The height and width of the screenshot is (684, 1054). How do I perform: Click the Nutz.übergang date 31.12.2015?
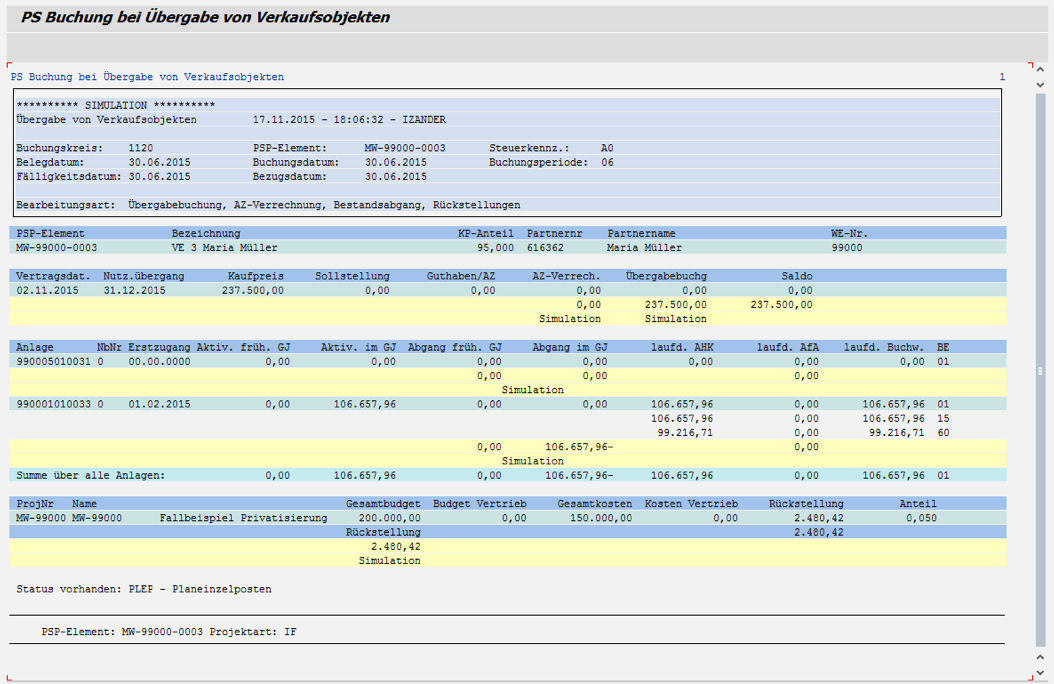[134, 290]
